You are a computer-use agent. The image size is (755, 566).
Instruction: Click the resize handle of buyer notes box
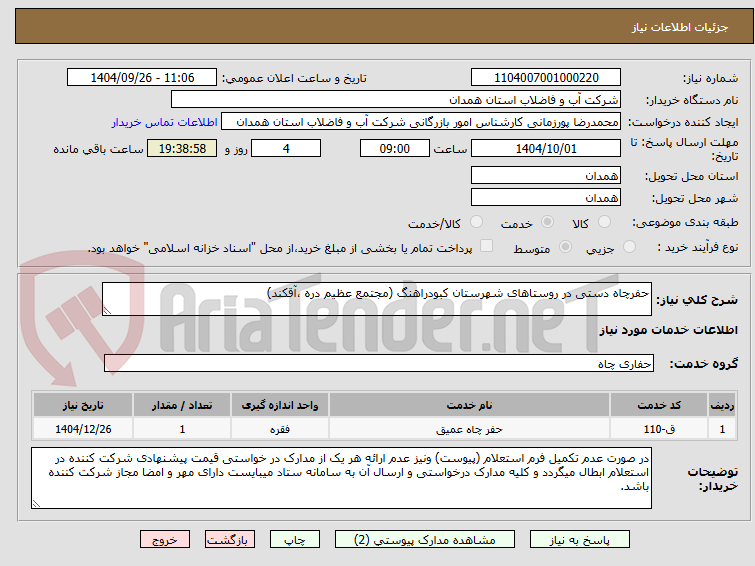click(37, 503)
